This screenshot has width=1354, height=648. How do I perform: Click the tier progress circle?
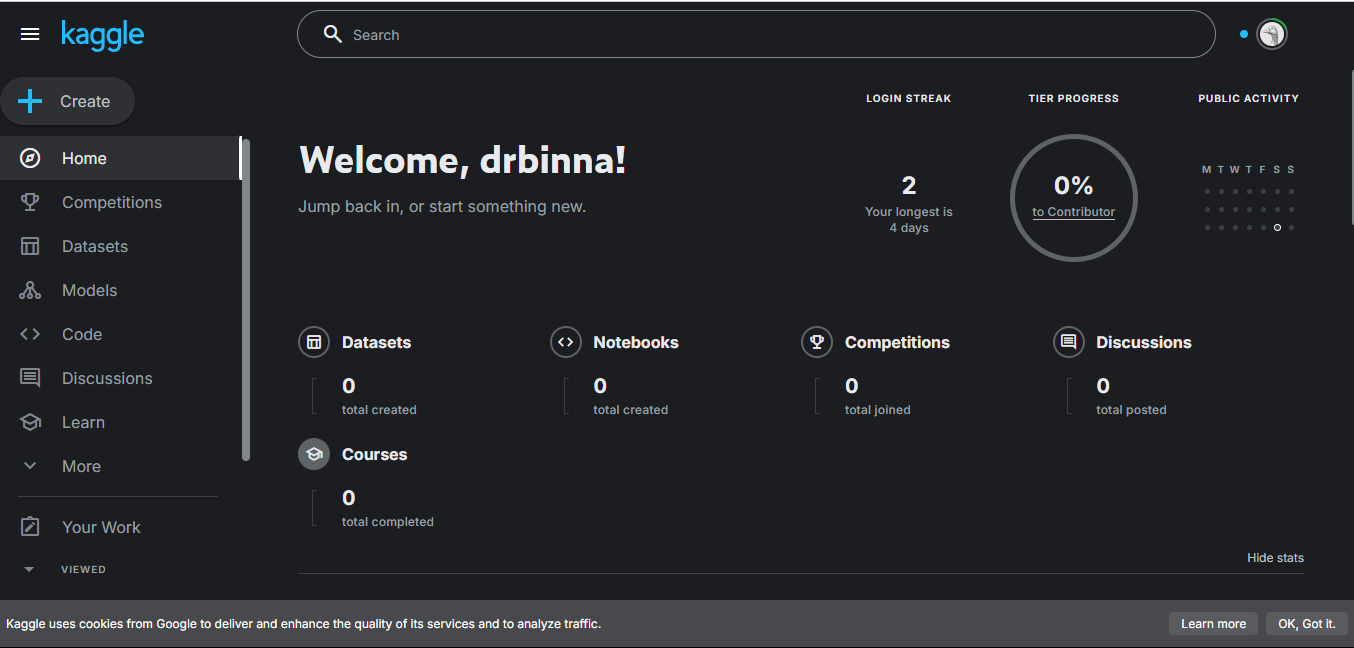coord(1073,198)
